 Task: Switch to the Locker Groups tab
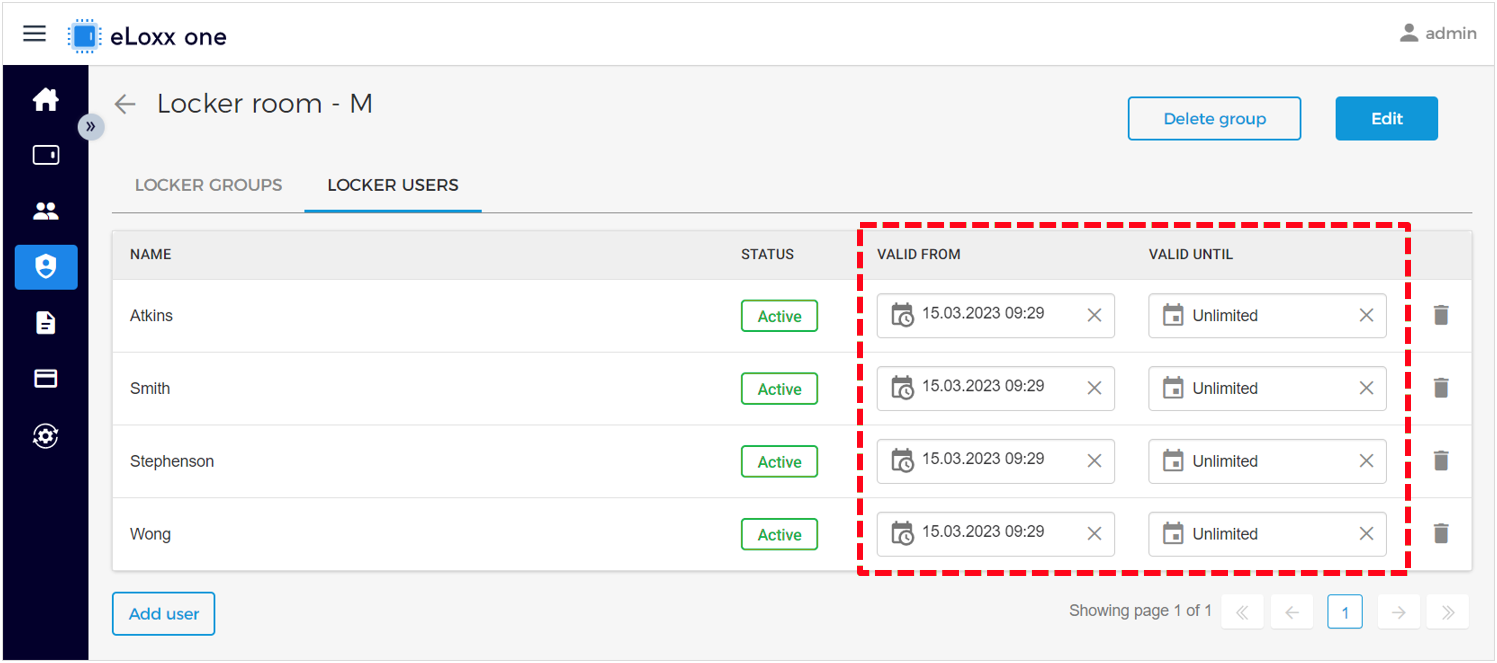tap(208, 185)
